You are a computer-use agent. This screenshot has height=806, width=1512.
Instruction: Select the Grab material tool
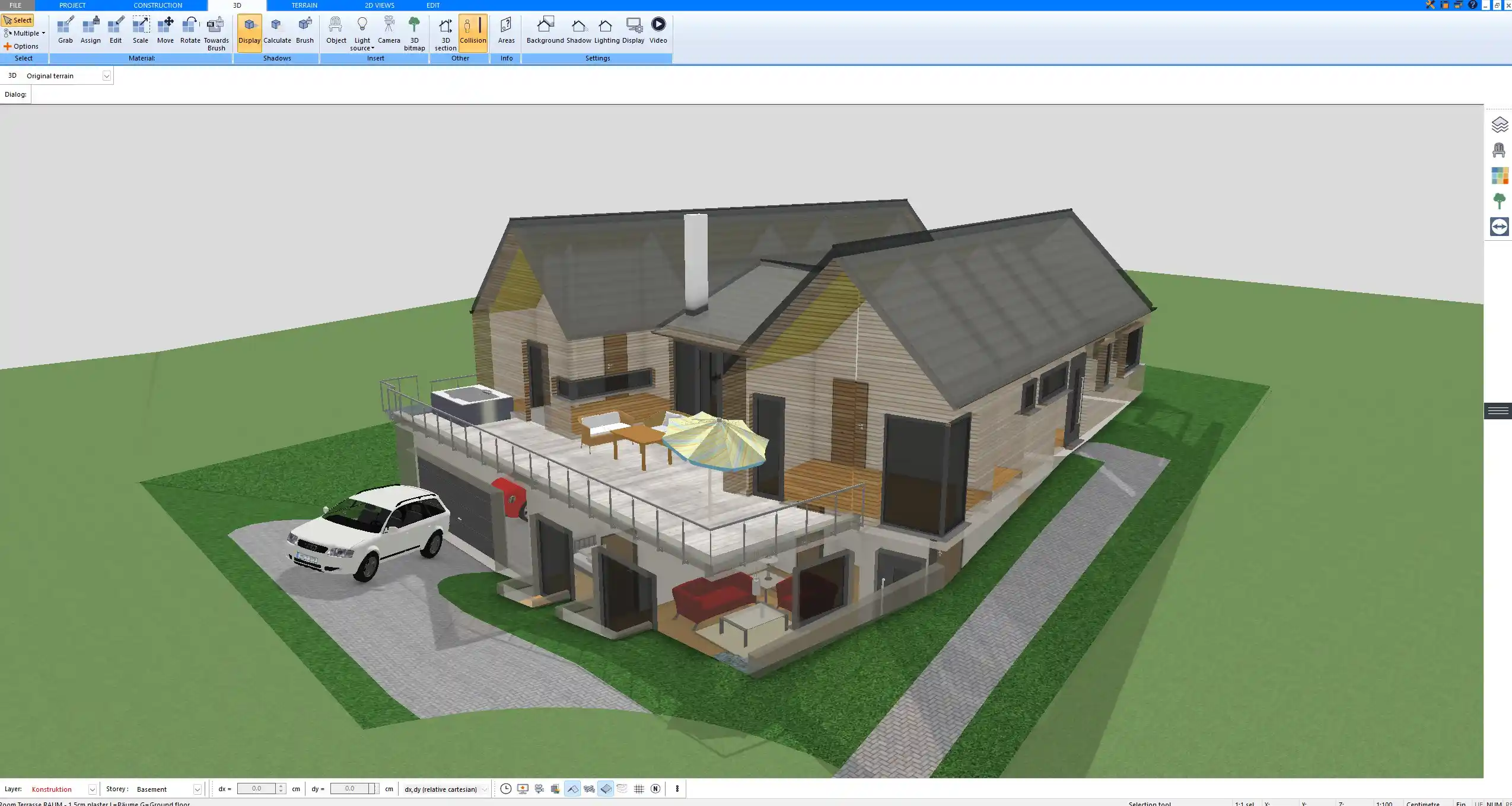pos(65,30)
